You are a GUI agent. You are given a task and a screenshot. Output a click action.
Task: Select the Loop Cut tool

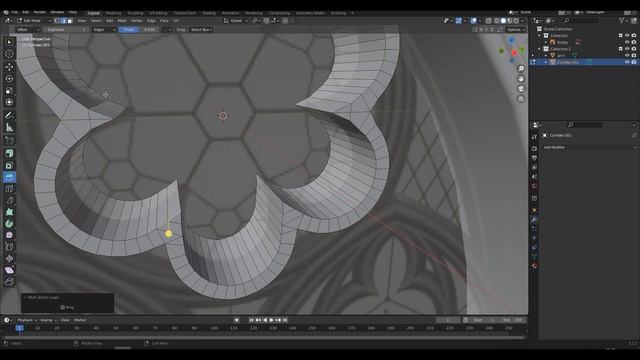(9, 189)
